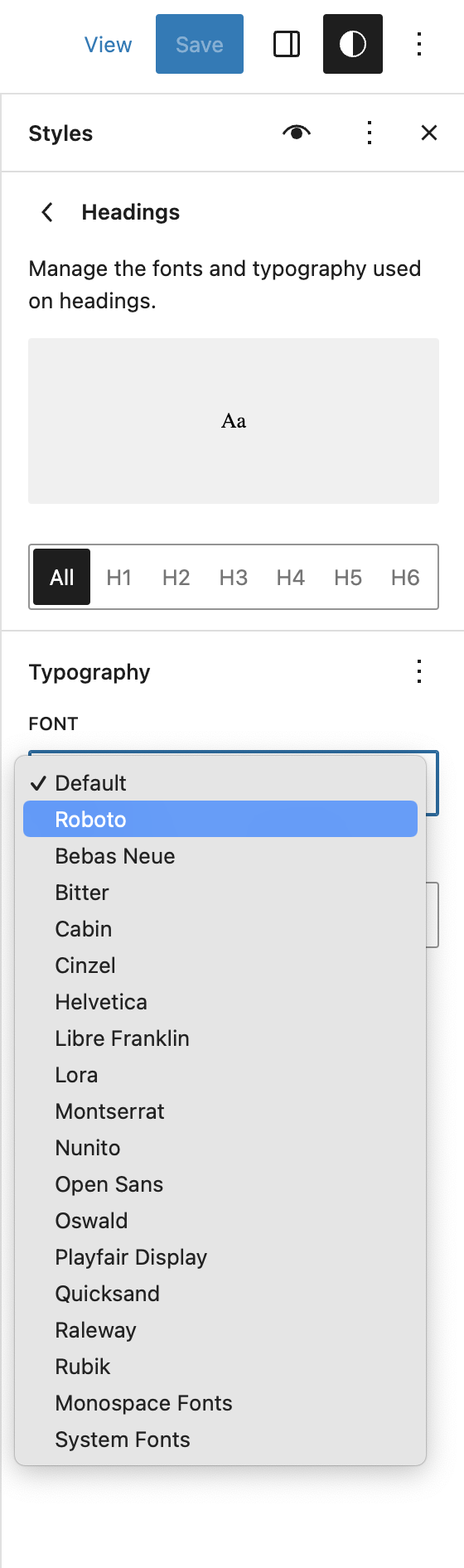Select the H6 heading level
This screenshot has width=464, height=1568.
pyautogui.click(x=405, y=577)
